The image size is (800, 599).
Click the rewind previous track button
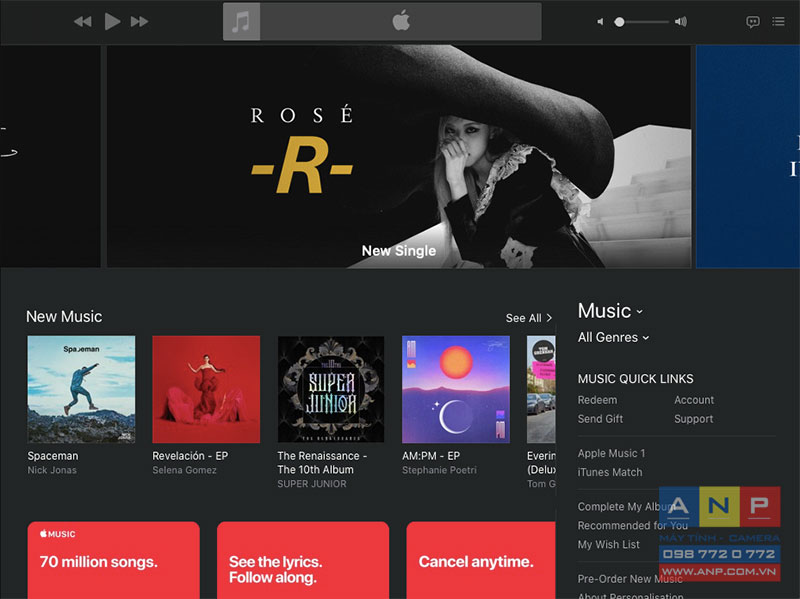83,21
